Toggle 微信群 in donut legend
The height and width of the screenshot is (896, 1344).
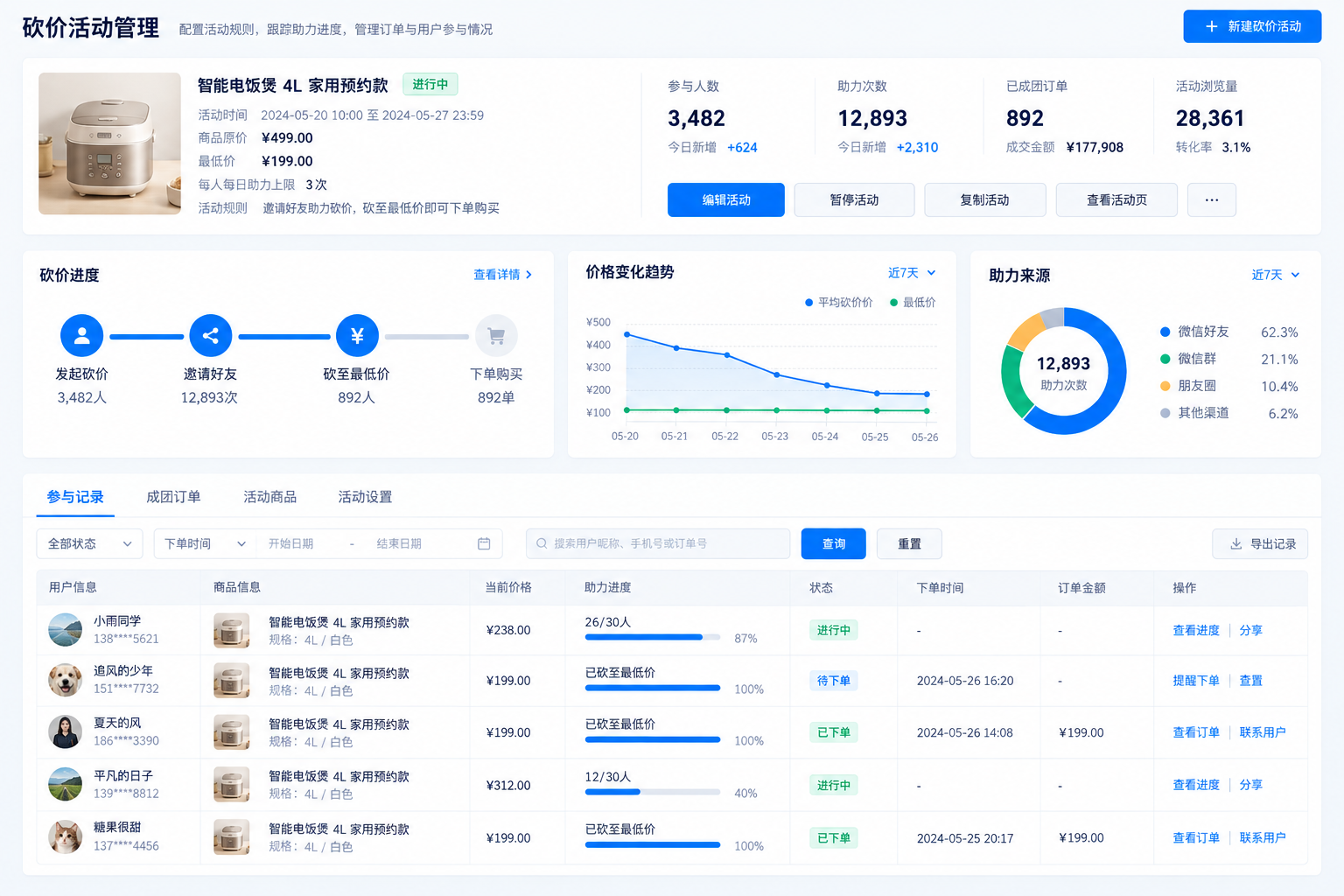[x=1188, y=359]
